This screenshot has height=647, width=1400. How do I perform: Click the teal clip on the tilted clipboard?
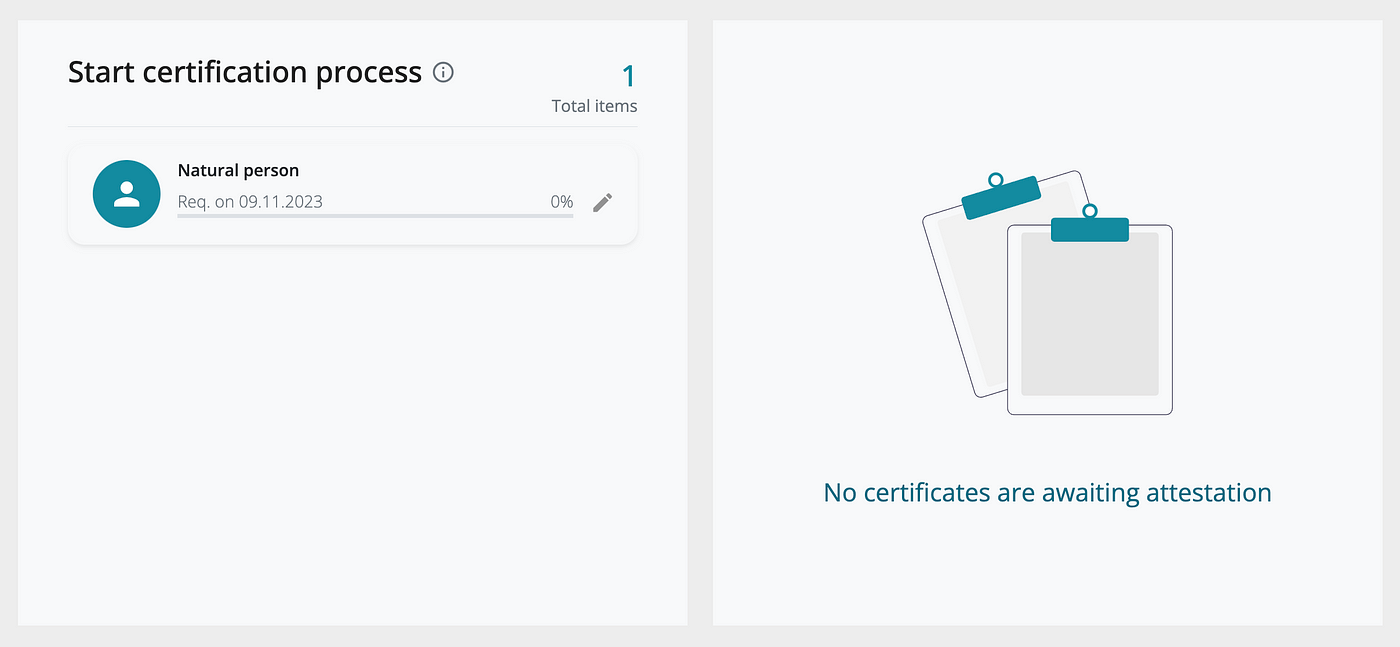(x=1000, y=196)
